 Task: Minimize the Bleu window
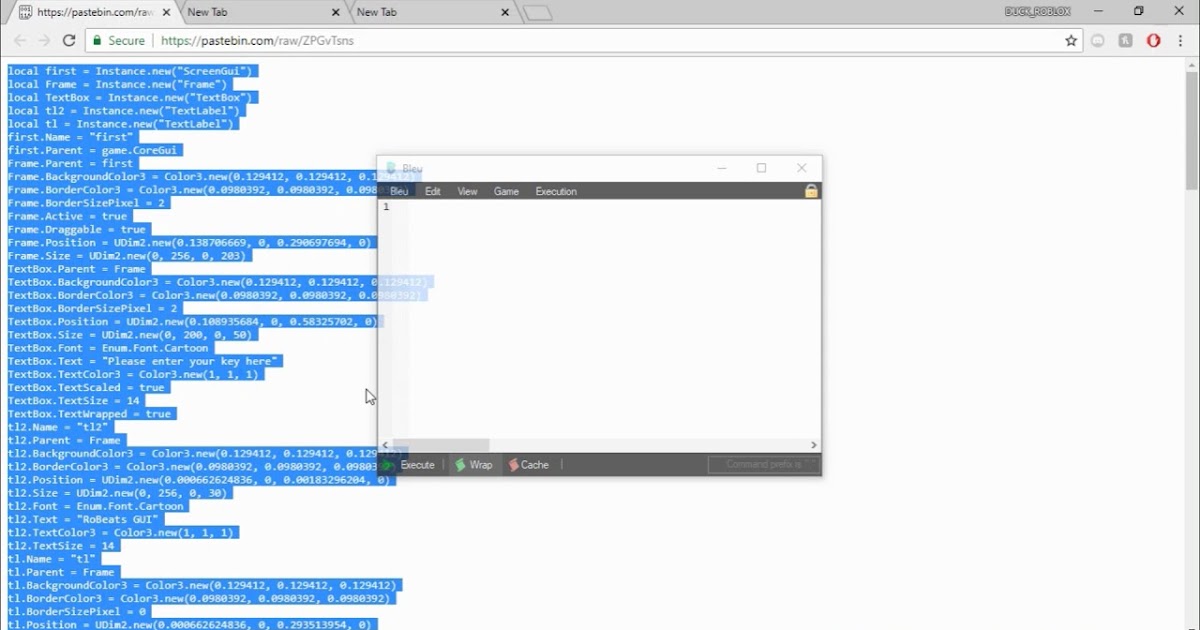tap(722, 168)
